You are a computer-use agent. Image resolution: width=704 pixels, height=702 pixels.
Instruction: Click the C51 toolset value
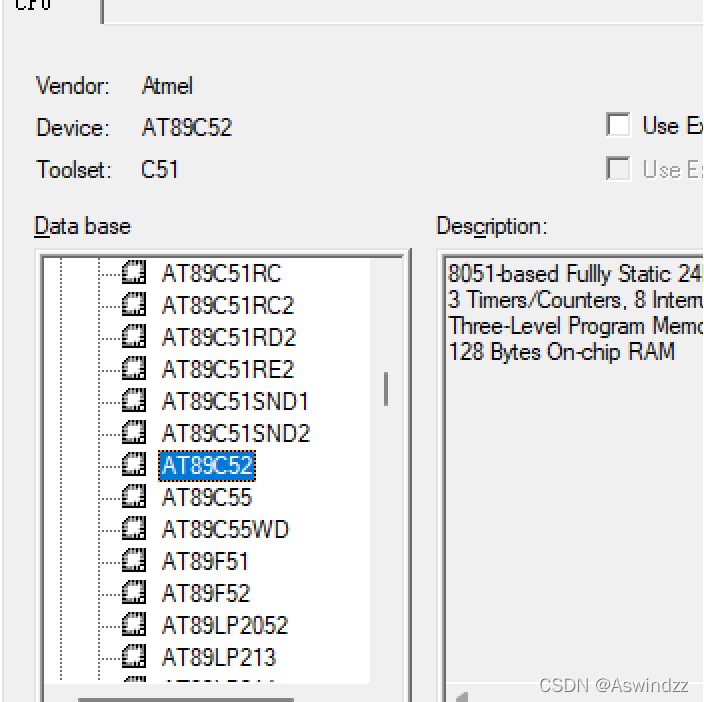(159, 170)
